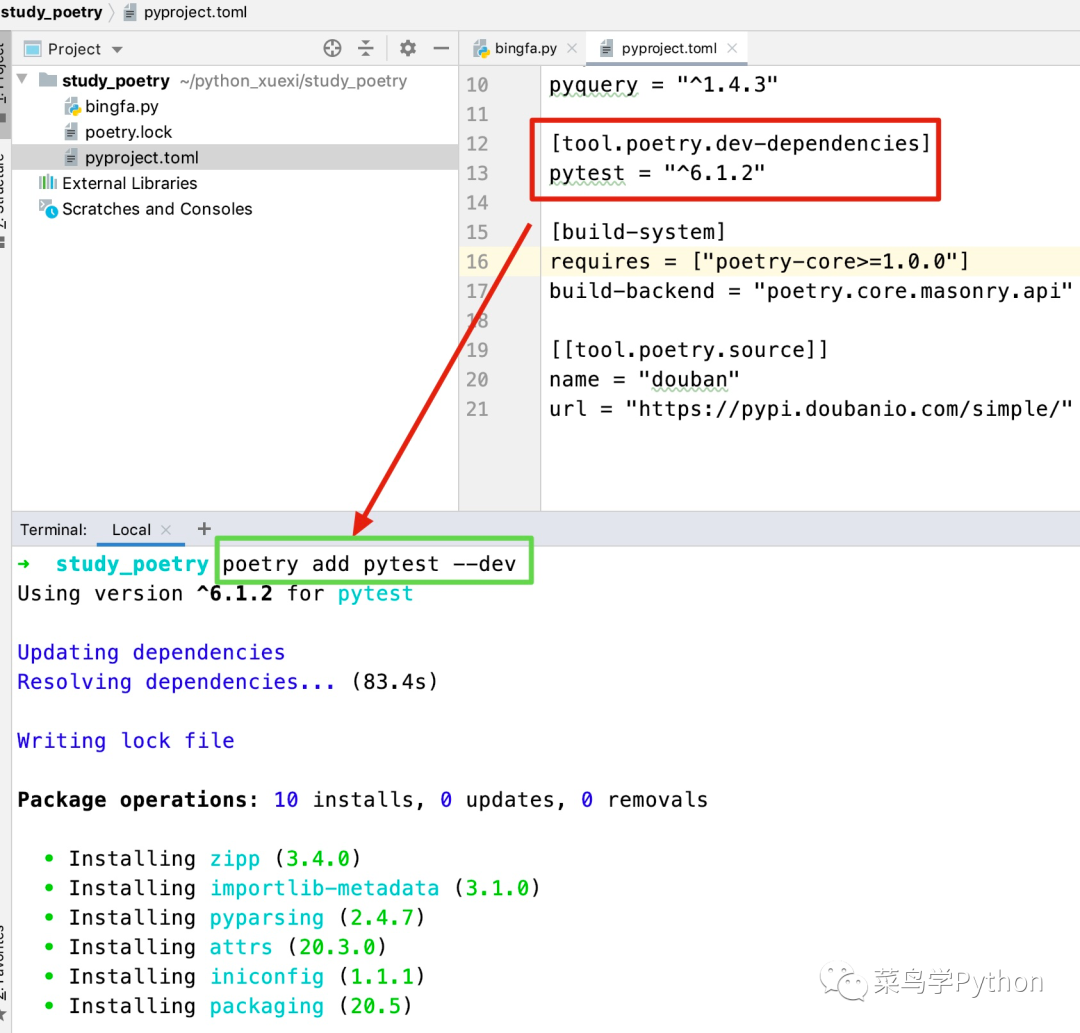The width and height of the screenshot is (1080, 1033).
Task: Select the Local terminal tab
Action: (131, 530)
